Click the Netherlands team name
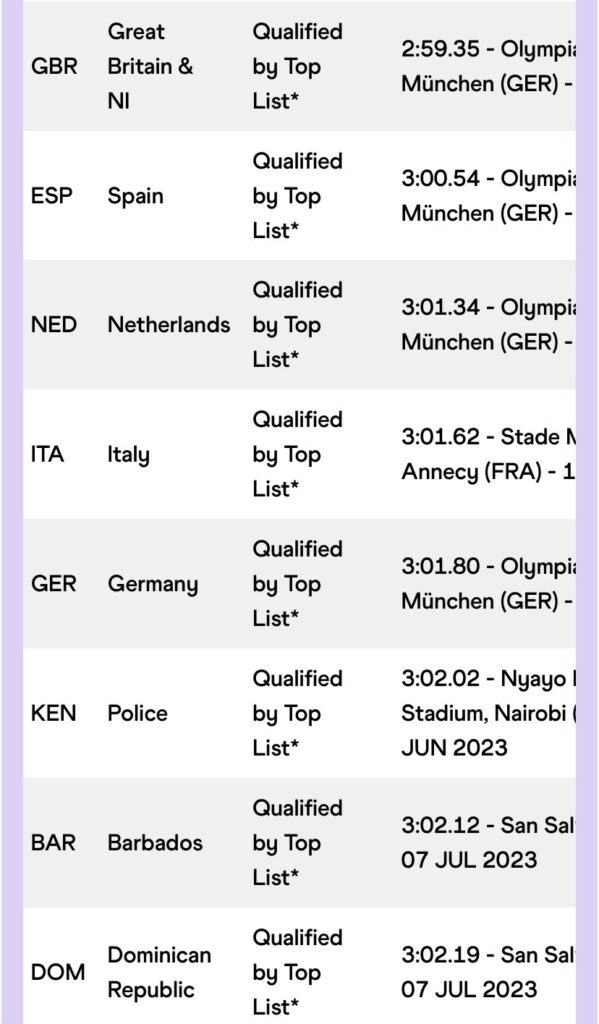 coord(169,325)
